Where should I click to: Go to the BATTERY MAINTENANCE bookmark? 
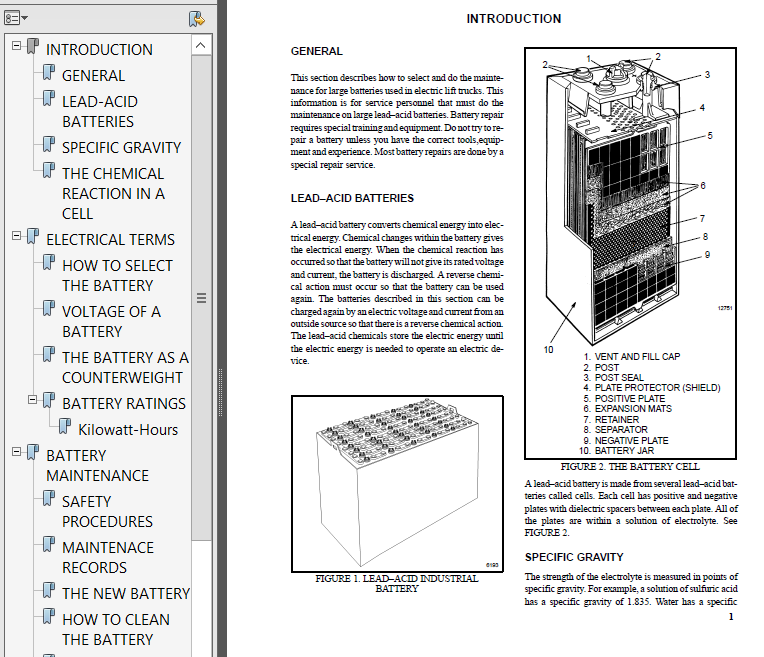pos(97,465)
